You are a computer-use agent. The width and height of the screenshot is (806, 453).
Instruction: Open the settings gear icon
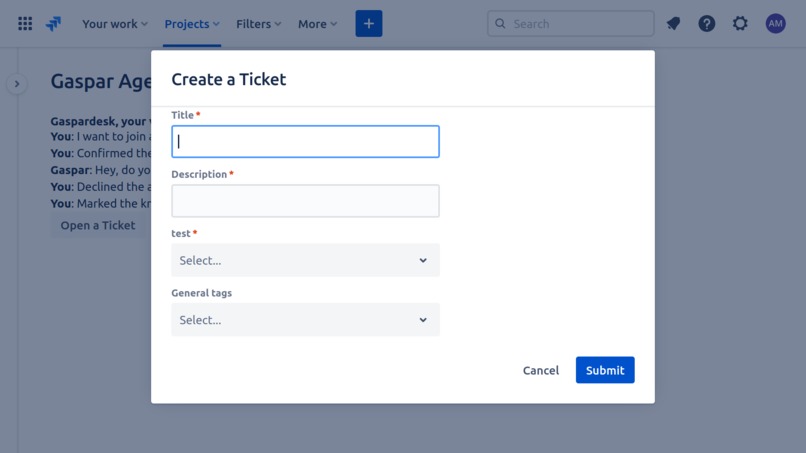(740, 24)
